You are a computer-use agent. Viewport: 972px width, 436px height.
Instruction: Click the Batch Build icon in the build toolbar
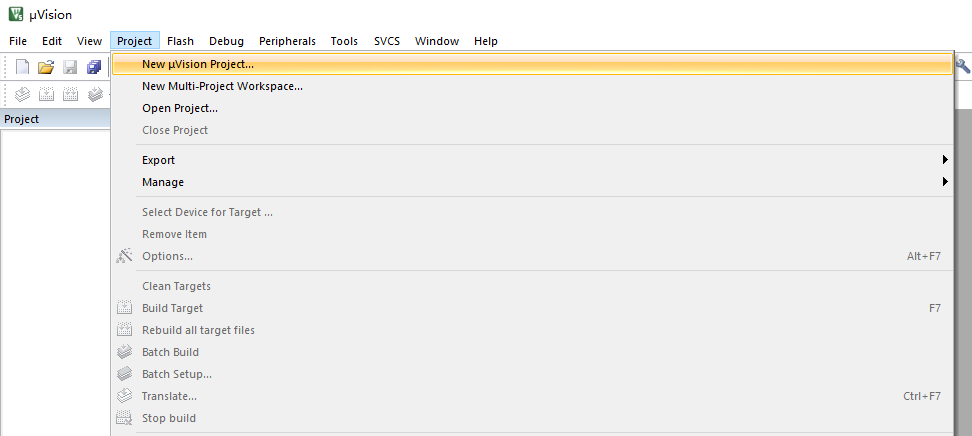pos(95,94)
